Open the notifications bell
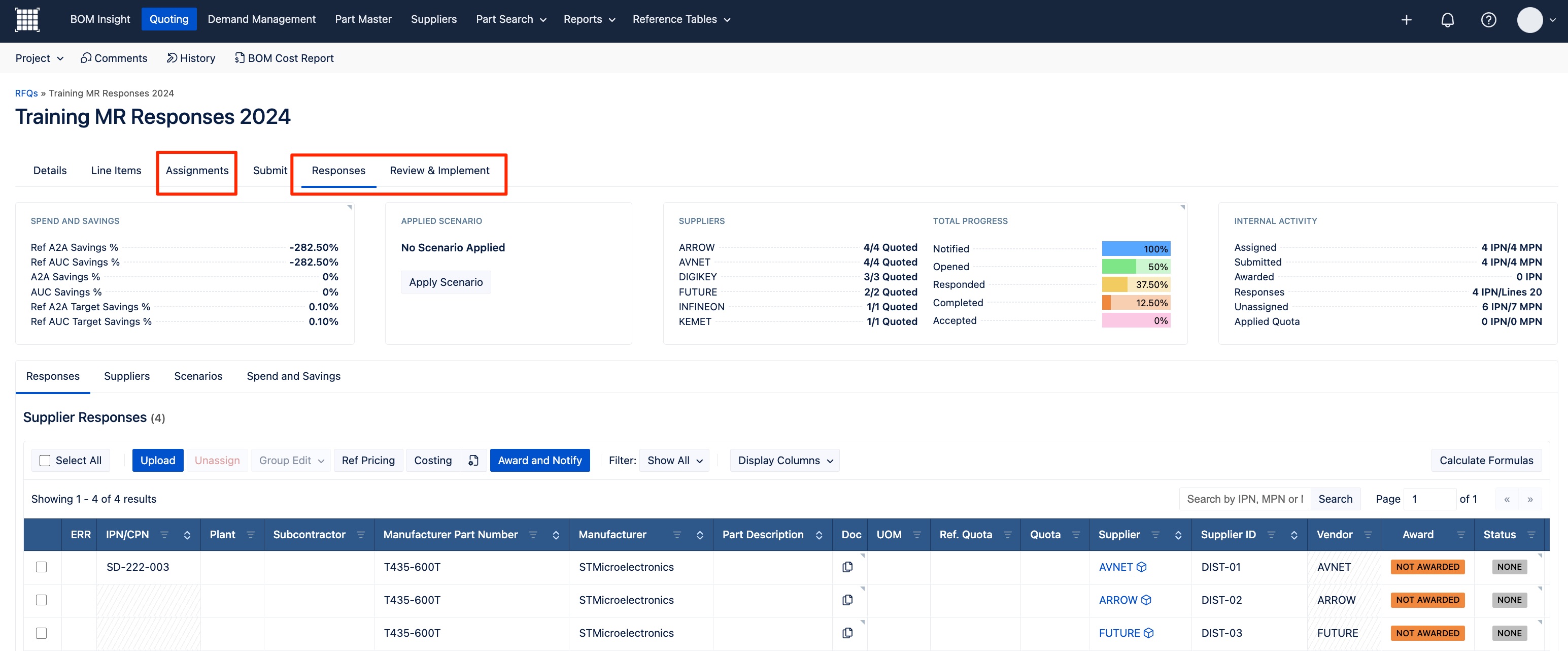The width and height of the screenshot is (1568, 651). tap(1447, 20)
